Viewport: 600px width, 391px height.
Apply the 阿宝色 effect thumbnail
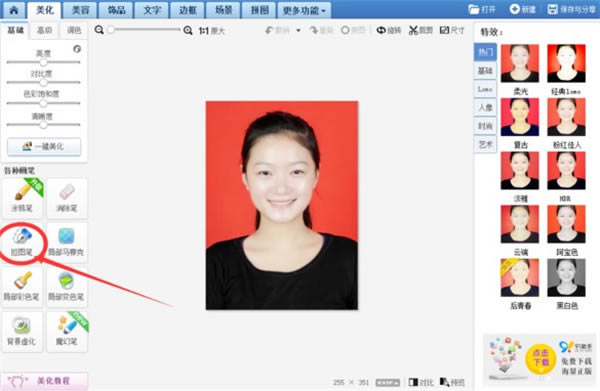566,224
